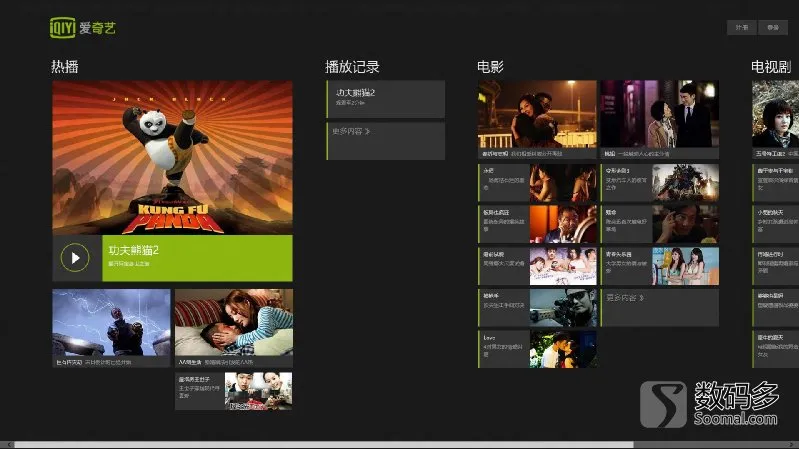Open the movie tile with orange-background man

coord(537,224)
